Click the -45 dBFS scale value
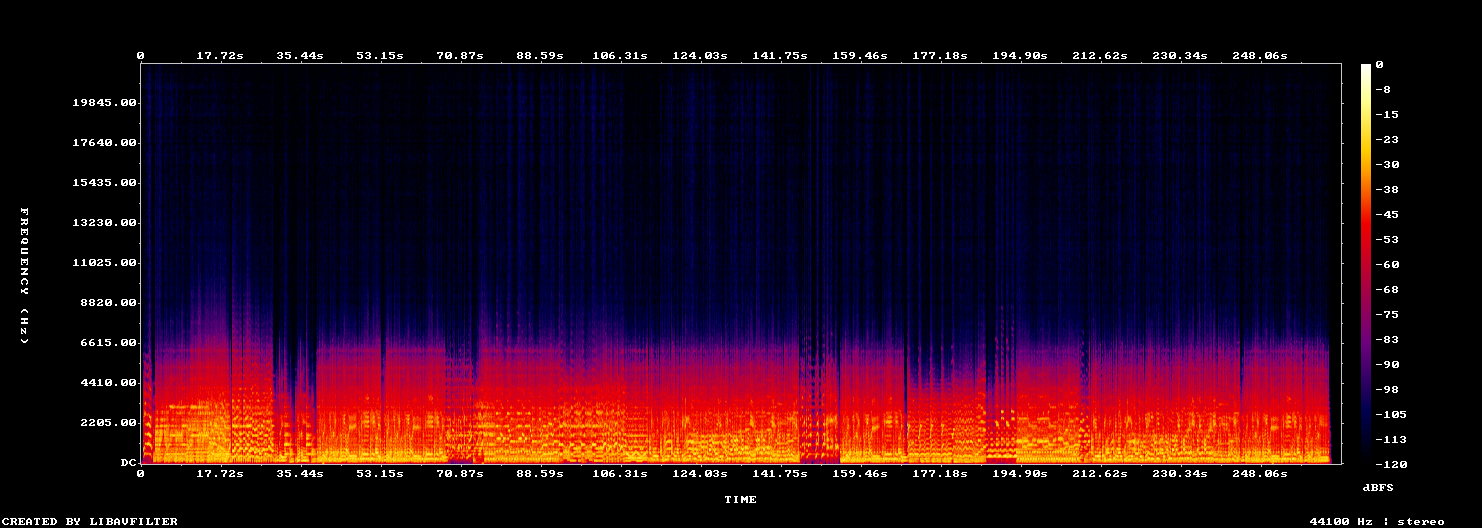The height and width of the screenshot is (528, 1482). [1387, 215]
